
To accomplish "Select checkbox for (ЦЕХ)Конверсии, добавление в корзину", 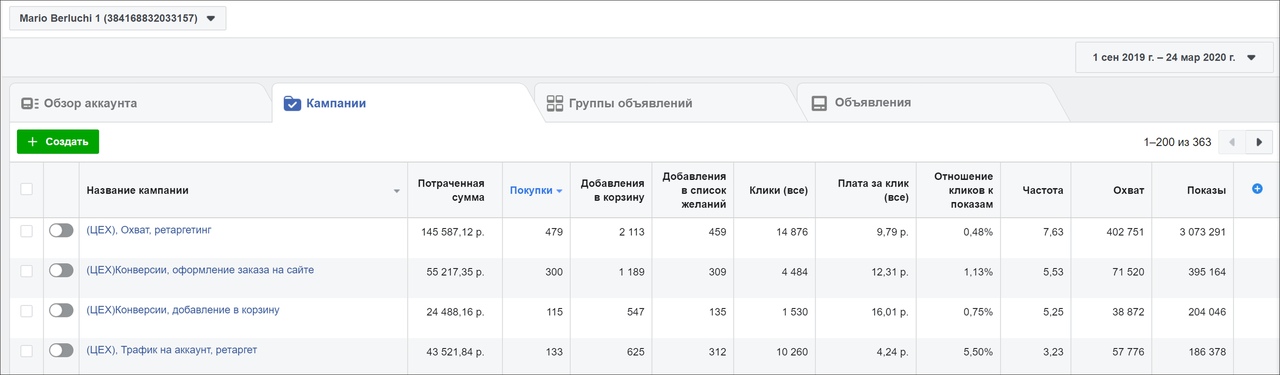I will (27, 311).
